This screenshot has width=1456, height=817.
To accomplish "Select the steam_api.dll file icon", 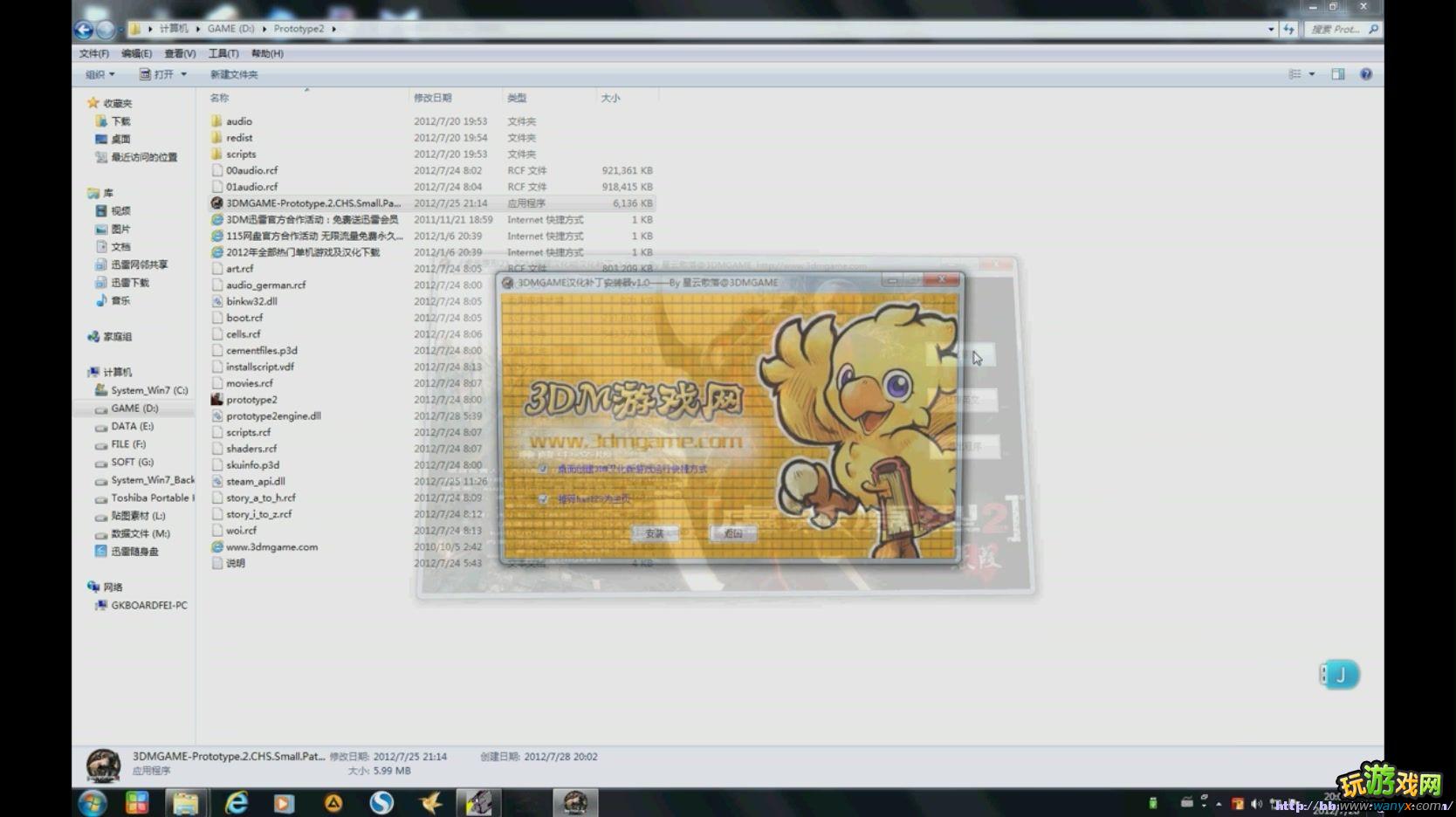I will click(216, 482).
